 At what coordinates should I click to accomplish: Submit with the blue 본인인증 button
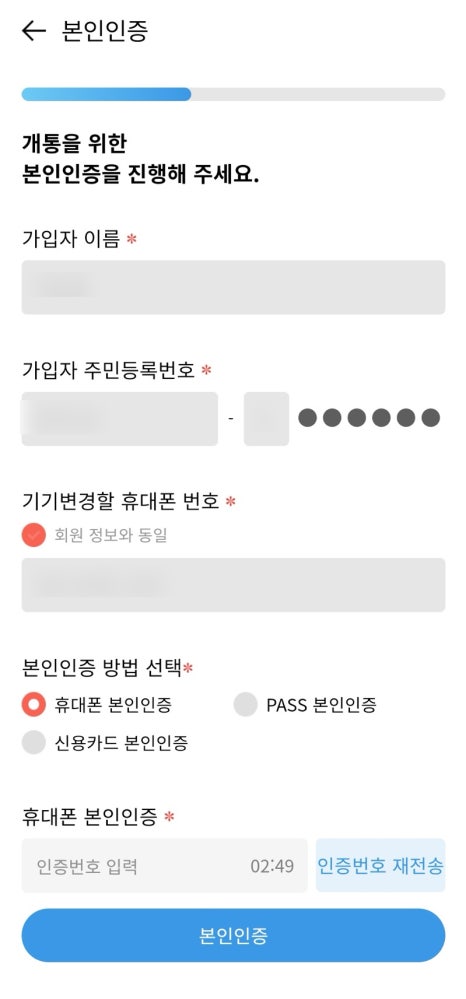[x=233, y=935]
